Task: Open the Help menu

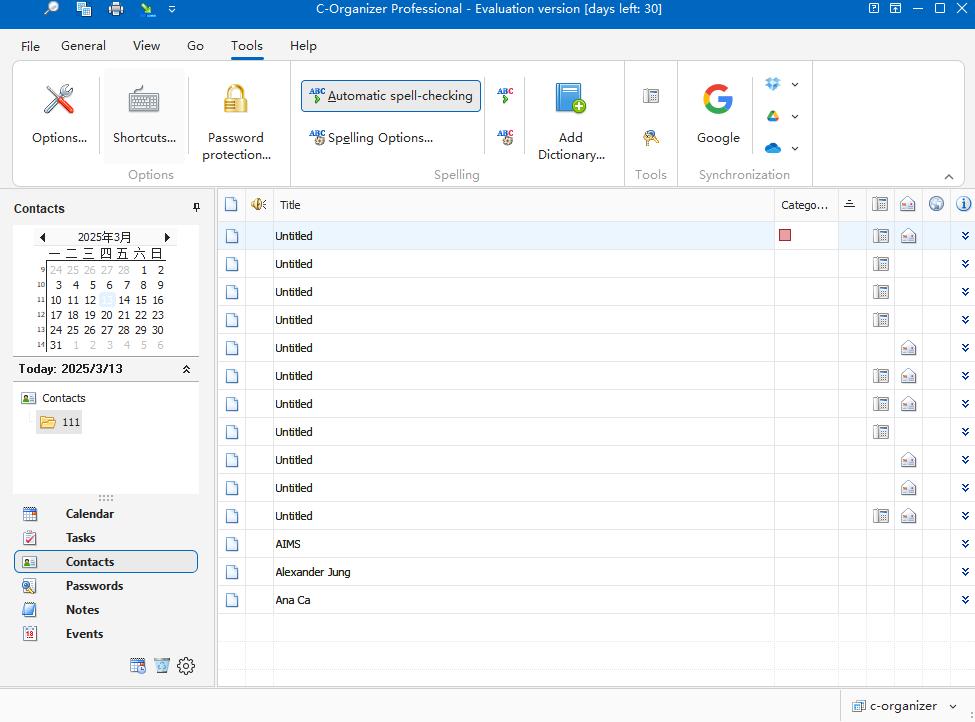Action: [302, 45]
